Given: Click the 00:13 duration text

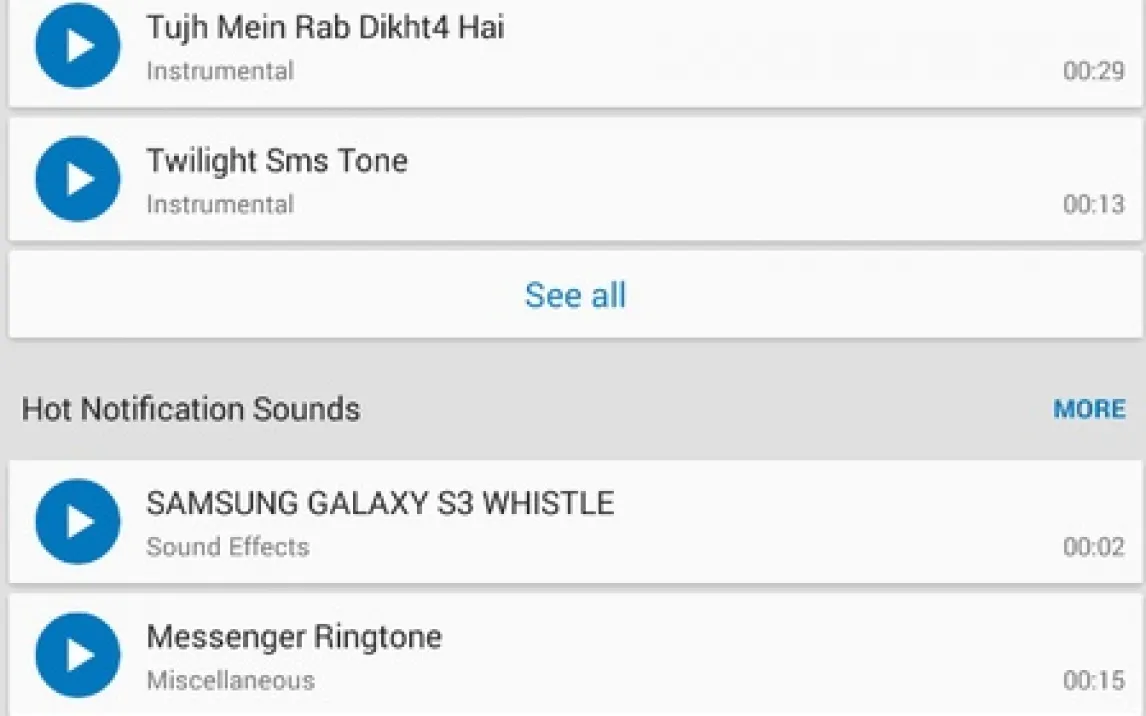Looking at the screenshot, I should coord(1093,204).
